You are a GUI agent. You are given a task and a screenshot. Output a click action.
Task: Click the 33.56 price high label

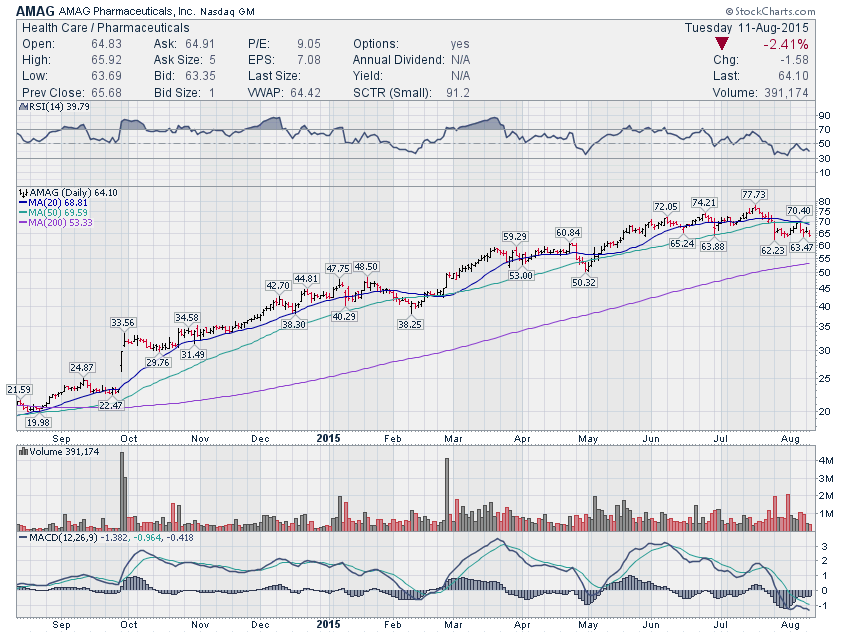pos(123,322)
